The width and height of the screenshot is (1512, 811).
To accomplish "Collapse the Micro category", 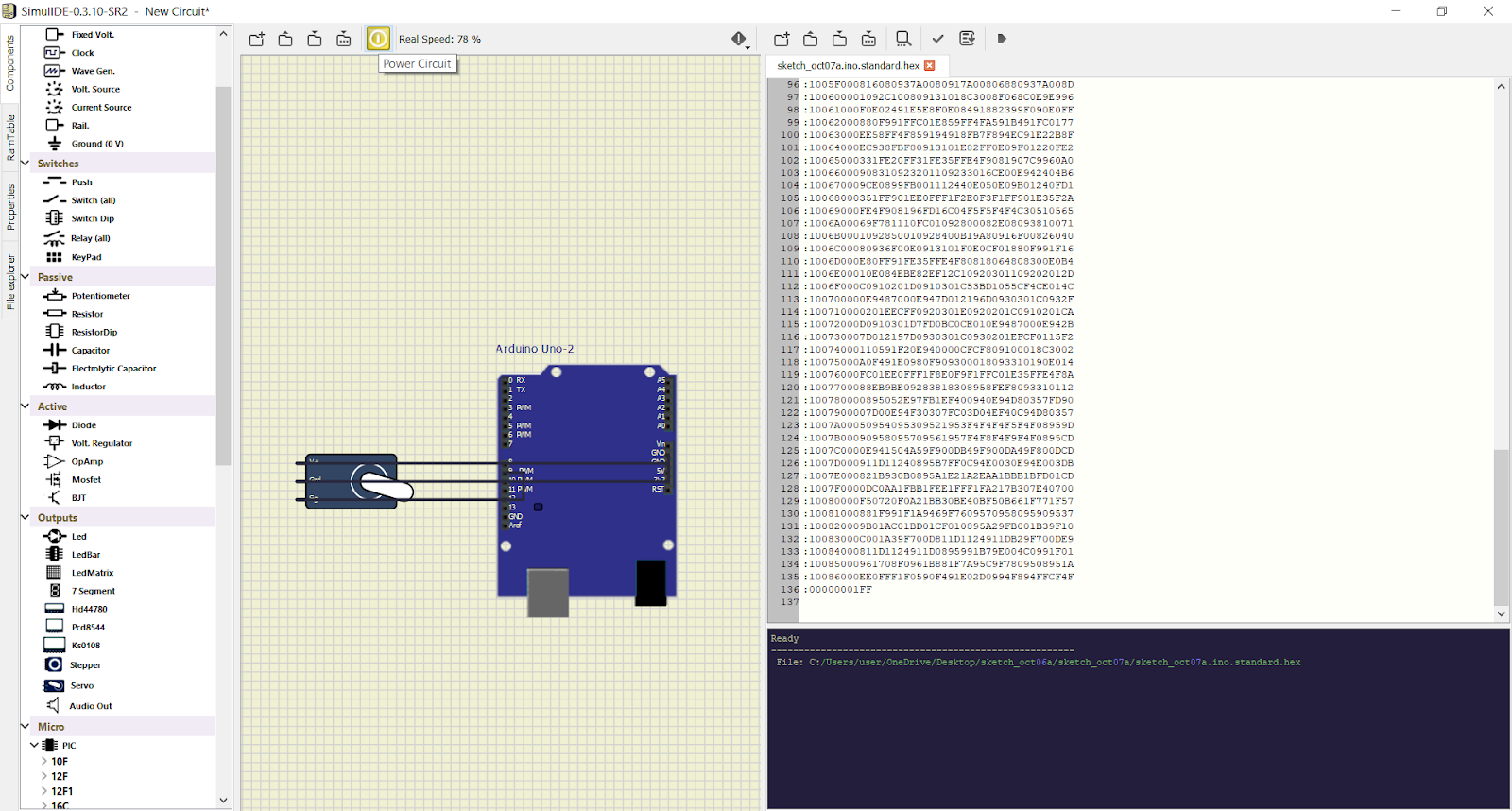I will [x=26, y=727].
